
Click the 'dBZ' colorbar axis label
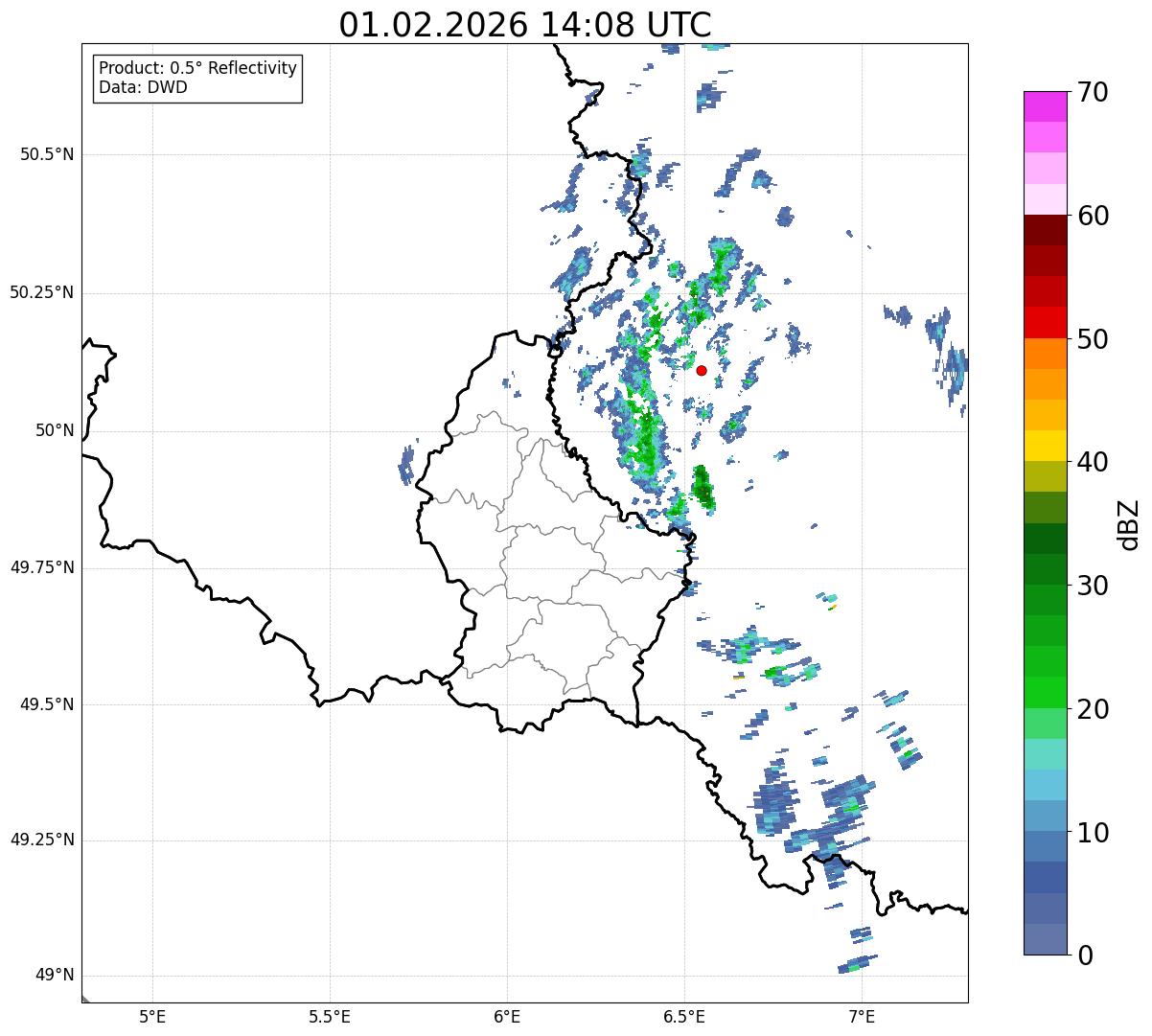[x=1129, y=523]
